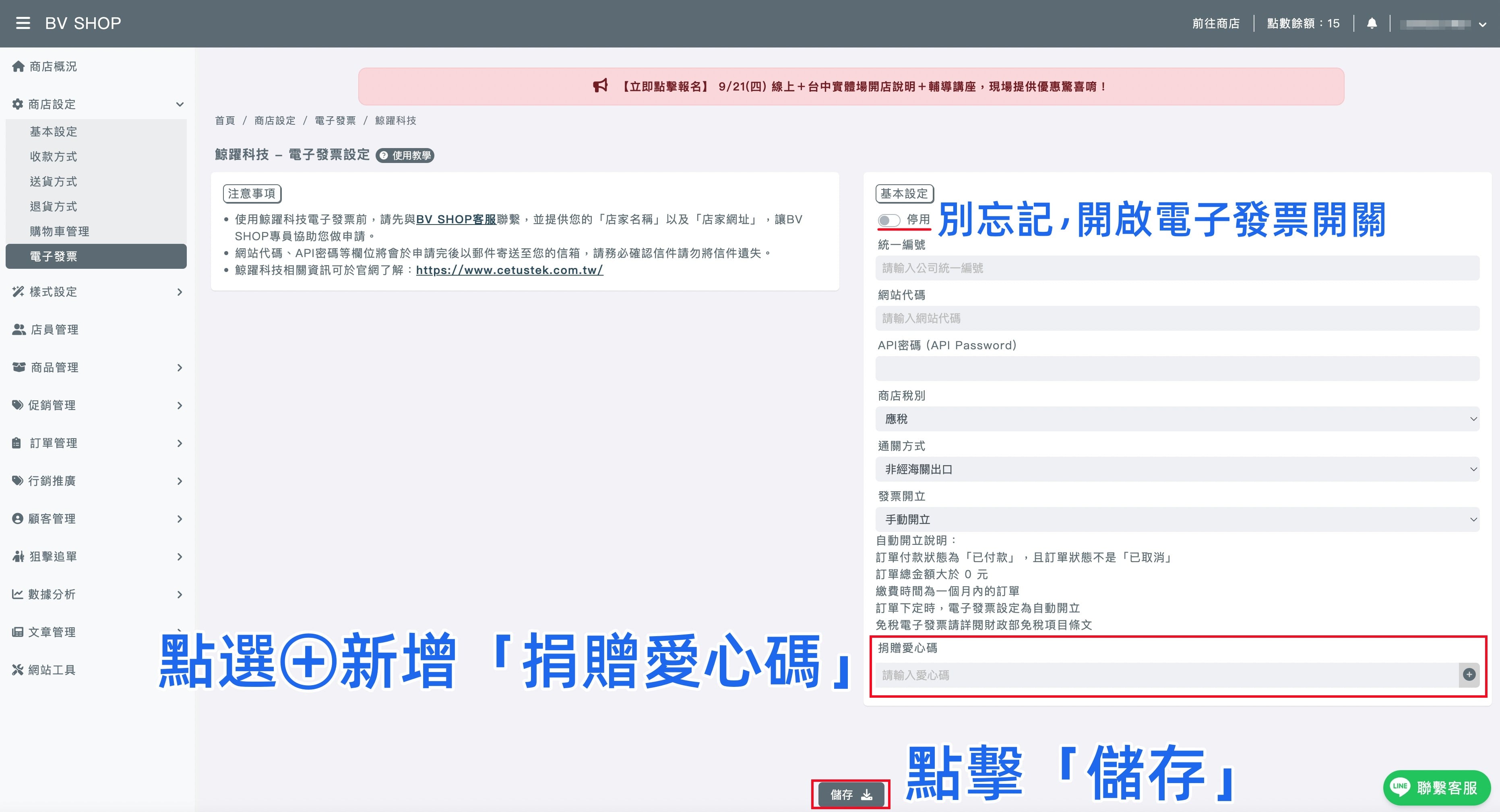Expand the 樣式設定 chevron
The height and width of the screenshot is (812, 1500).
tap(180, 292)
